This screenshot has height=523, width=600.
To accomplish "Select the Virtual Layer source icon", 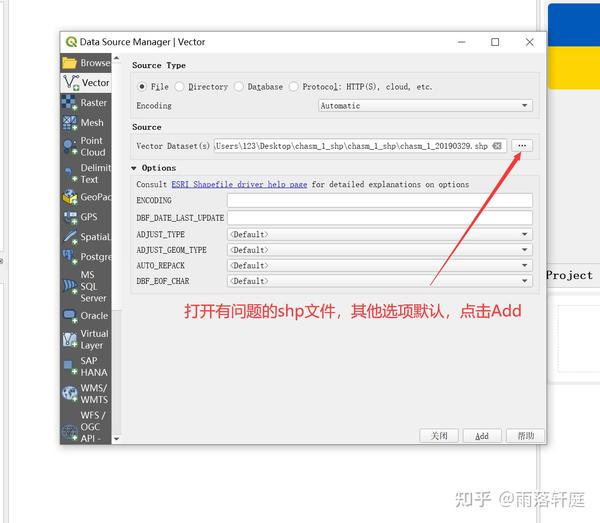I will pos(70,339).
